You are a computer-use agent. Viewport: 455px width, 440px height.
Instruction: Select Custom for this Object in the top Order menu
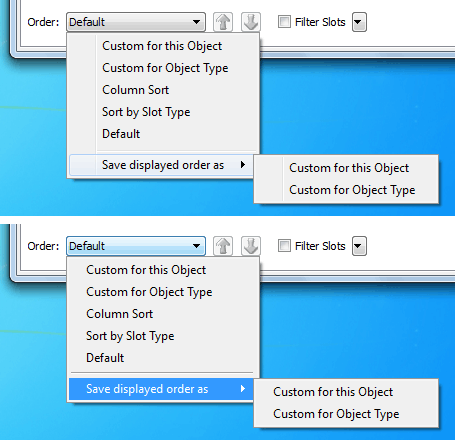pos(164,46)
